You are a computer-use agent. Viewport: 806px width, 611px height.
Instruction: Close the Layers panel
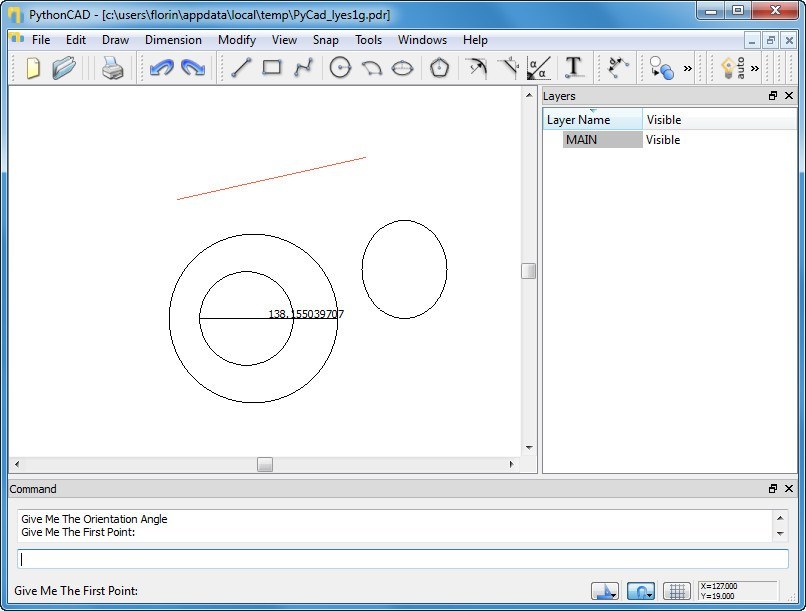click(x=789, y=96)
